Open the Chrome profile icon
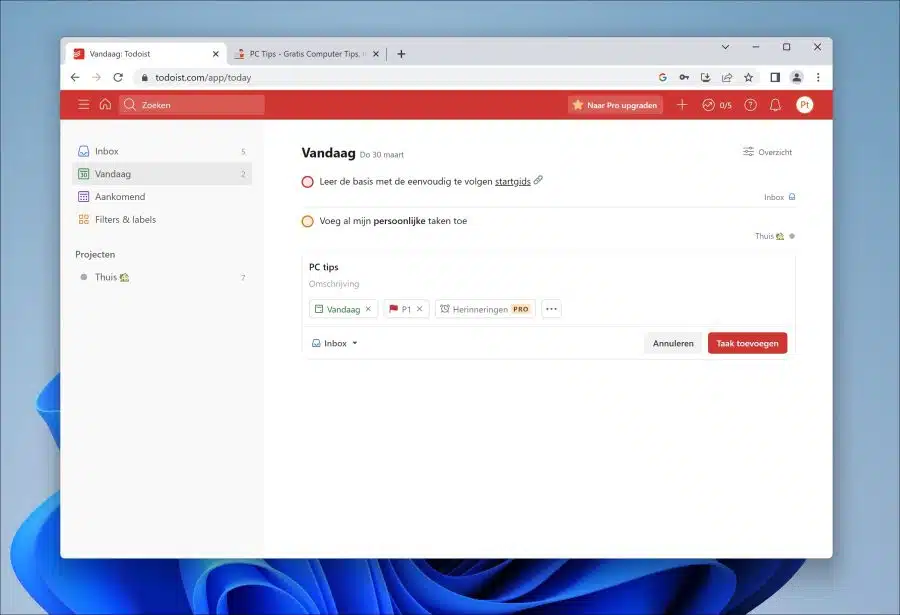This screenshot has width=900, height=615. pos(797,78)
